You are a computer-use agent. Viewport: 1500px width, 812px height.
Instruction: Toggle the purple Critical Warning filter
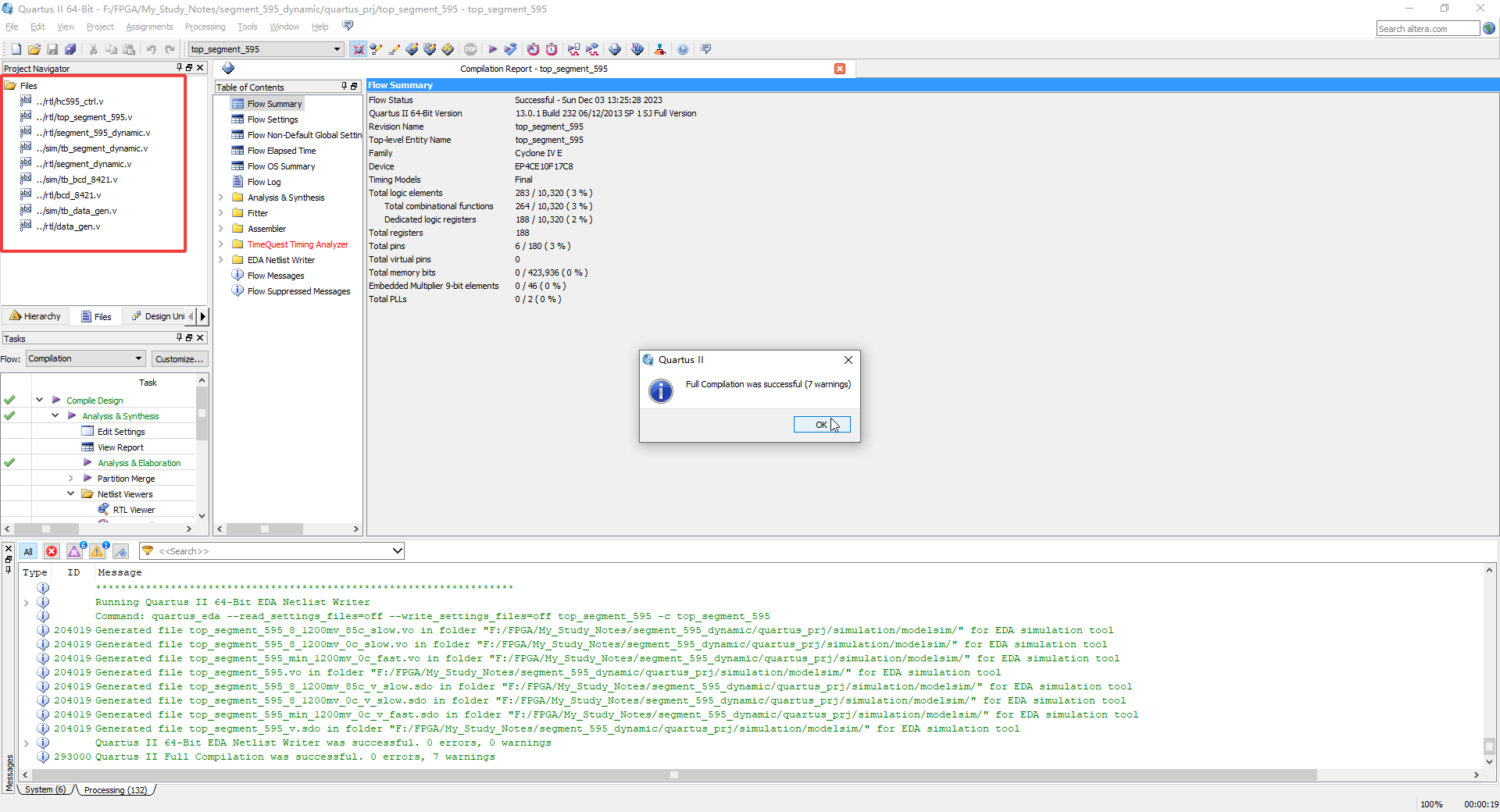point(75,551)
